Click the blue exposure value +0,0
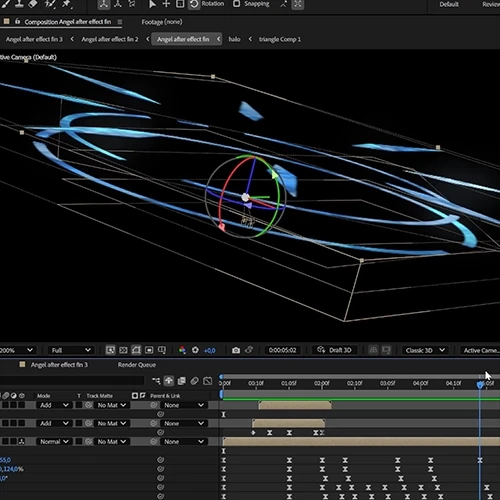The width and height of the screenshot is (500, 500). (x=210, y=350)
